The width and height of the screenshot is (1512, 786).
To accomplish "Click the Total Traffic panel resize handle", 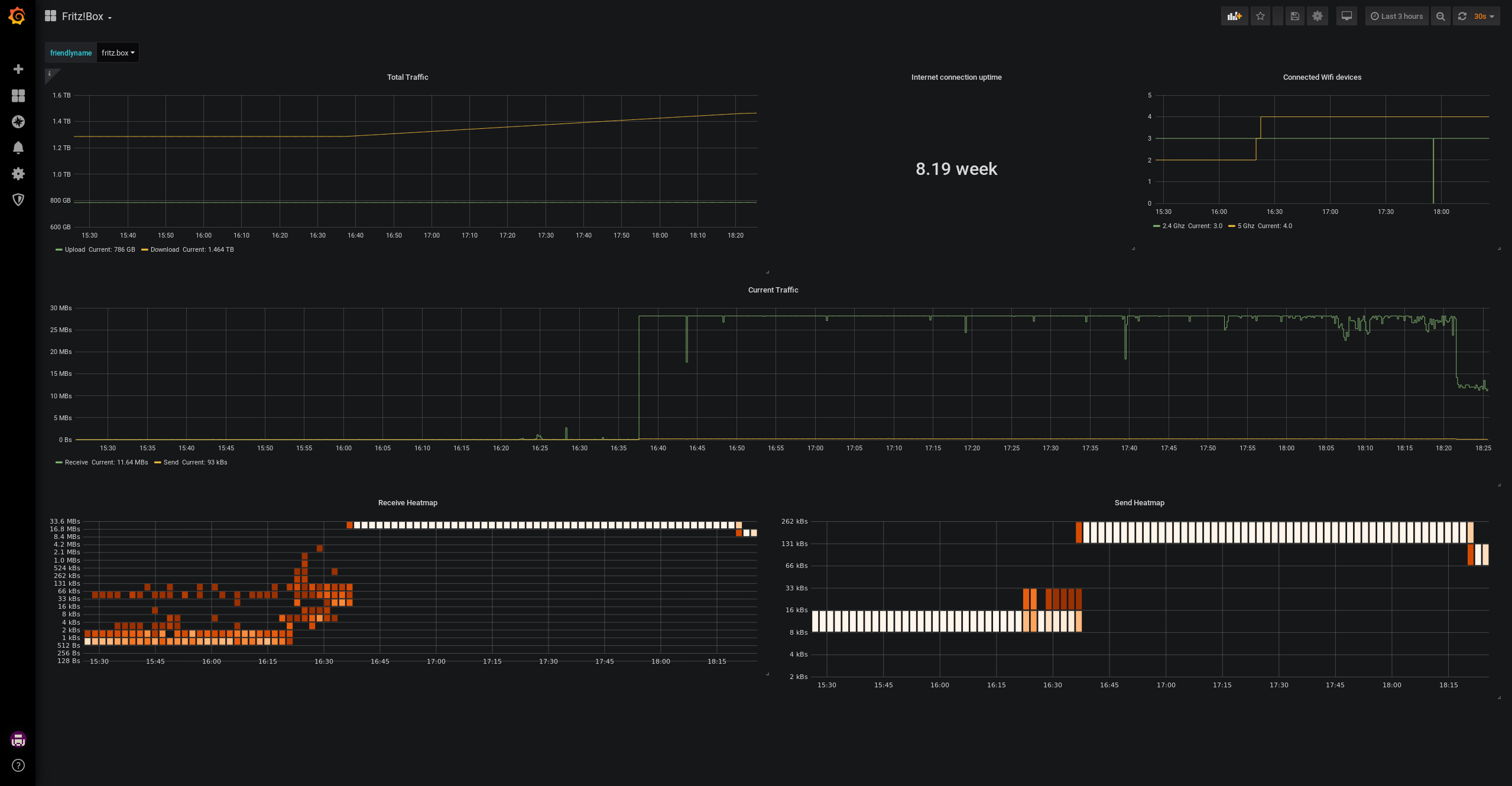I will pyautogui.click(x=767, y=272).
